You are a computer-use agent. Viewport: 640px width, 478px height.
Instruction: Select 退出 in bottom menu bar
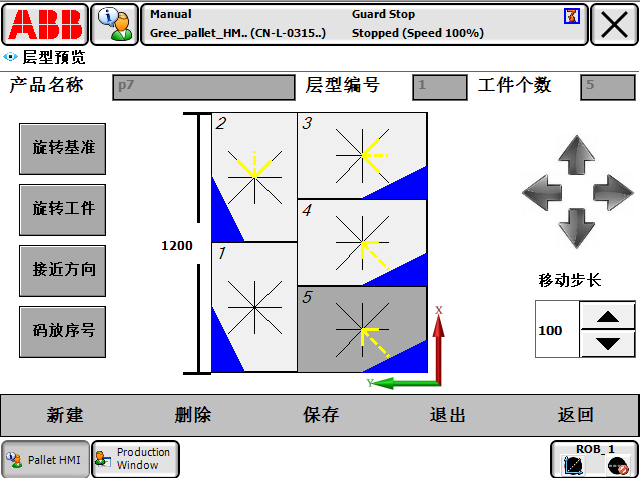(448, 415)
